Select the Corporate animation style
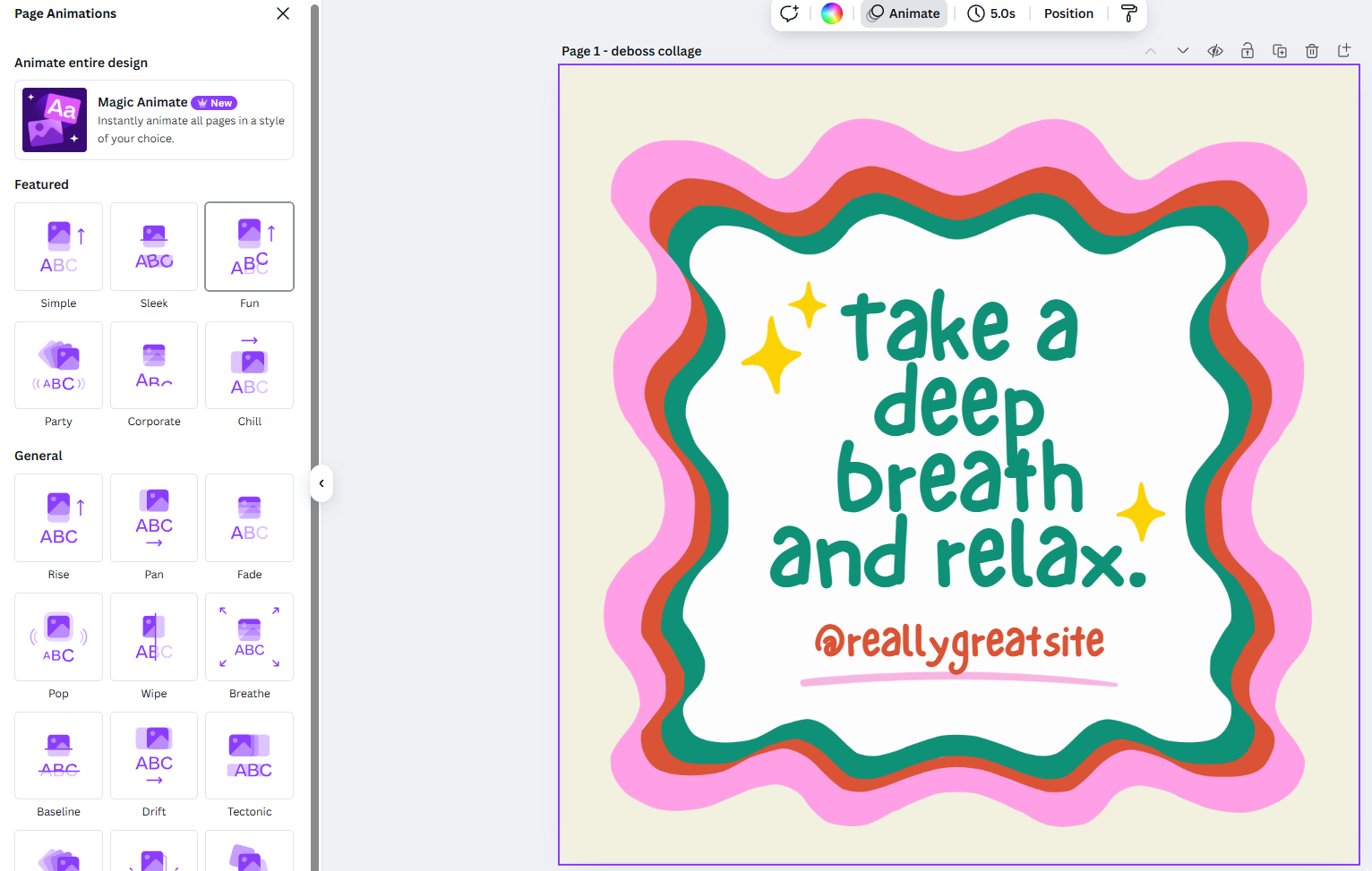The image size is (1372, 871). pos(153,365)
